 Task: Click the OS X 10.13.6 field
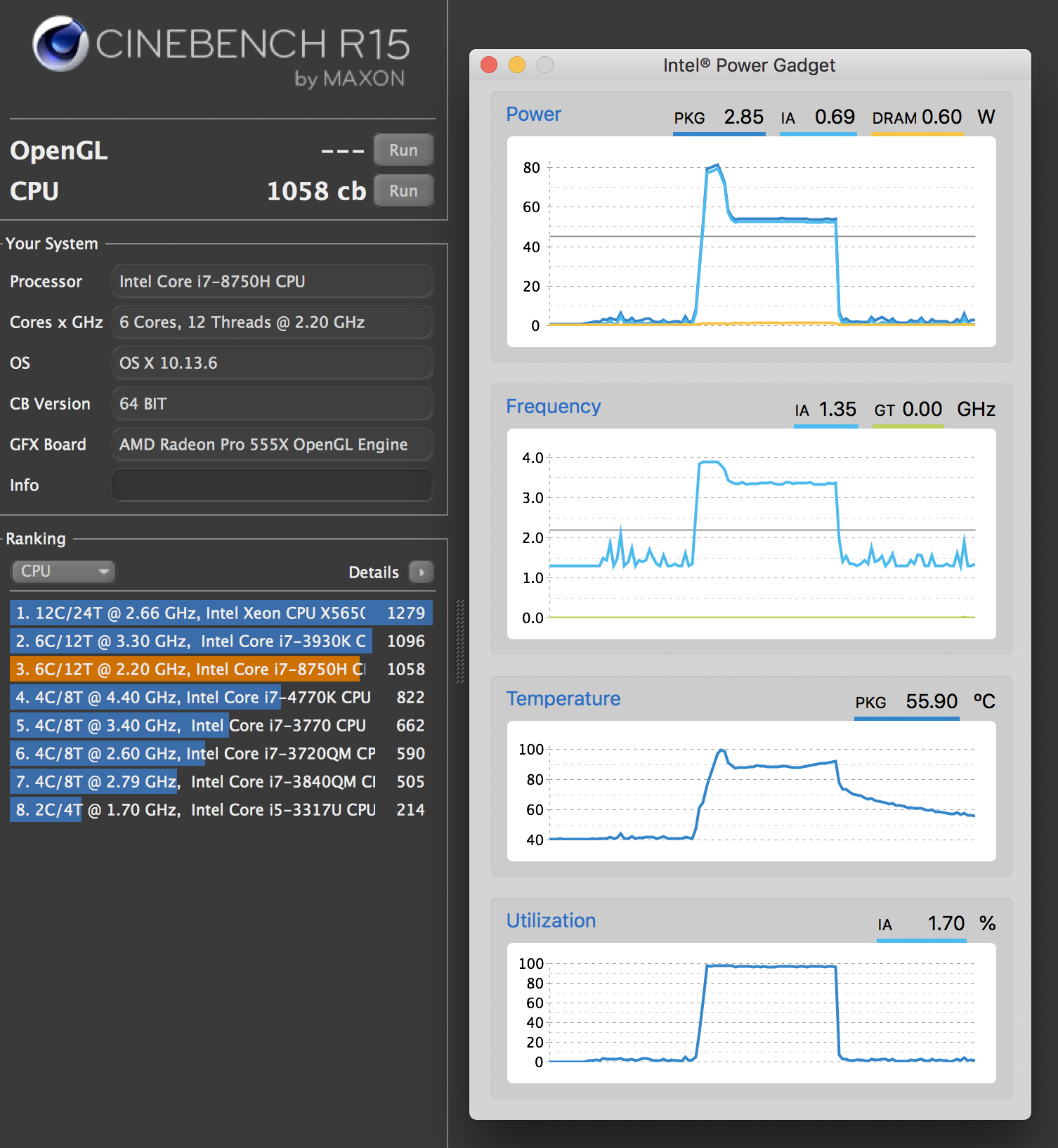[273, 363]
